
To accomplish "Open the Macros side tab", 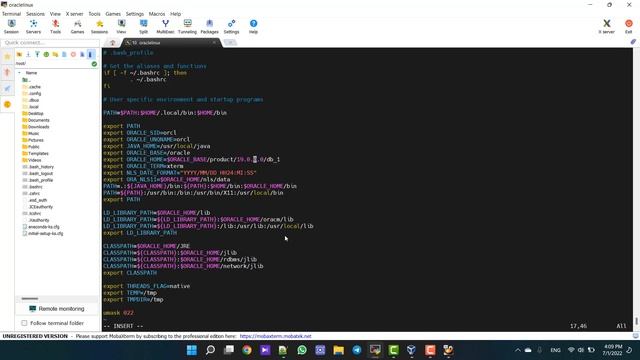I will [7, 89].
